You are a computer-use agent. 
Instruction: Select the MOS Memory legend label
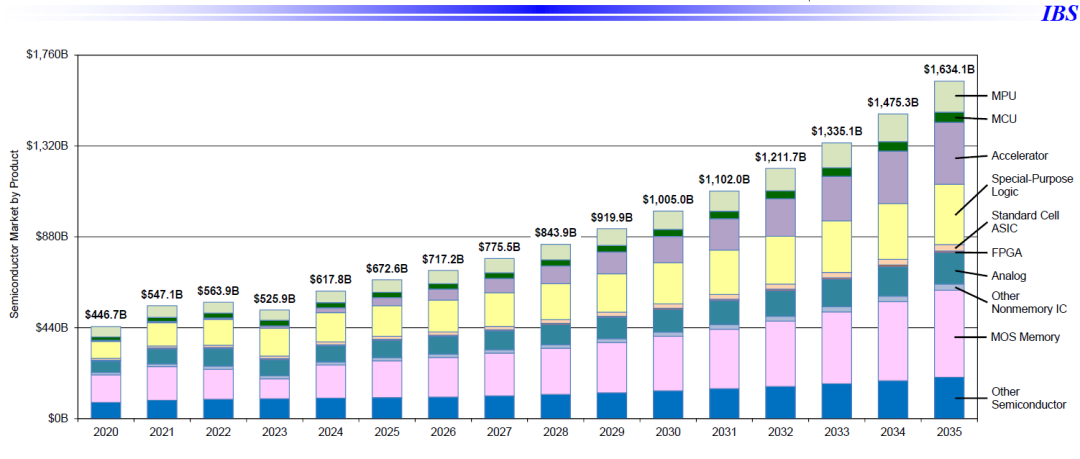(1025, 338)
